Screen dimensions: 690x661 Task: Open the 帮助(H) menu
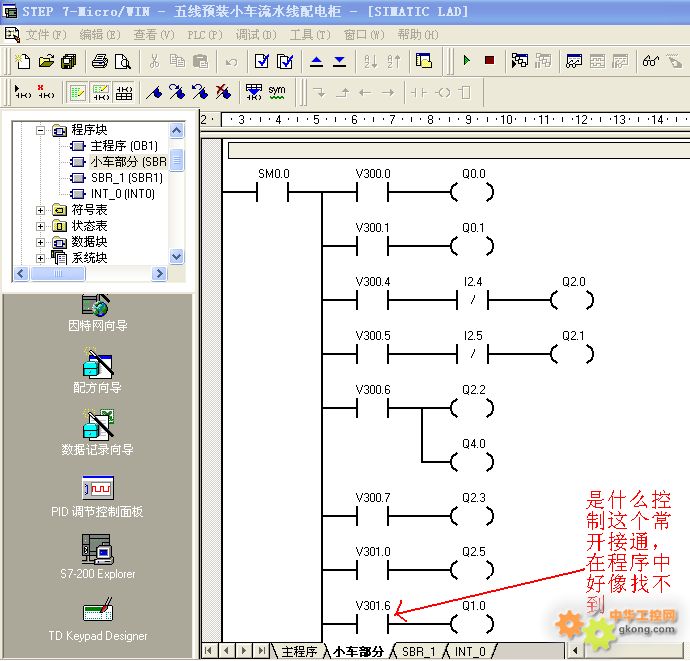418,35
